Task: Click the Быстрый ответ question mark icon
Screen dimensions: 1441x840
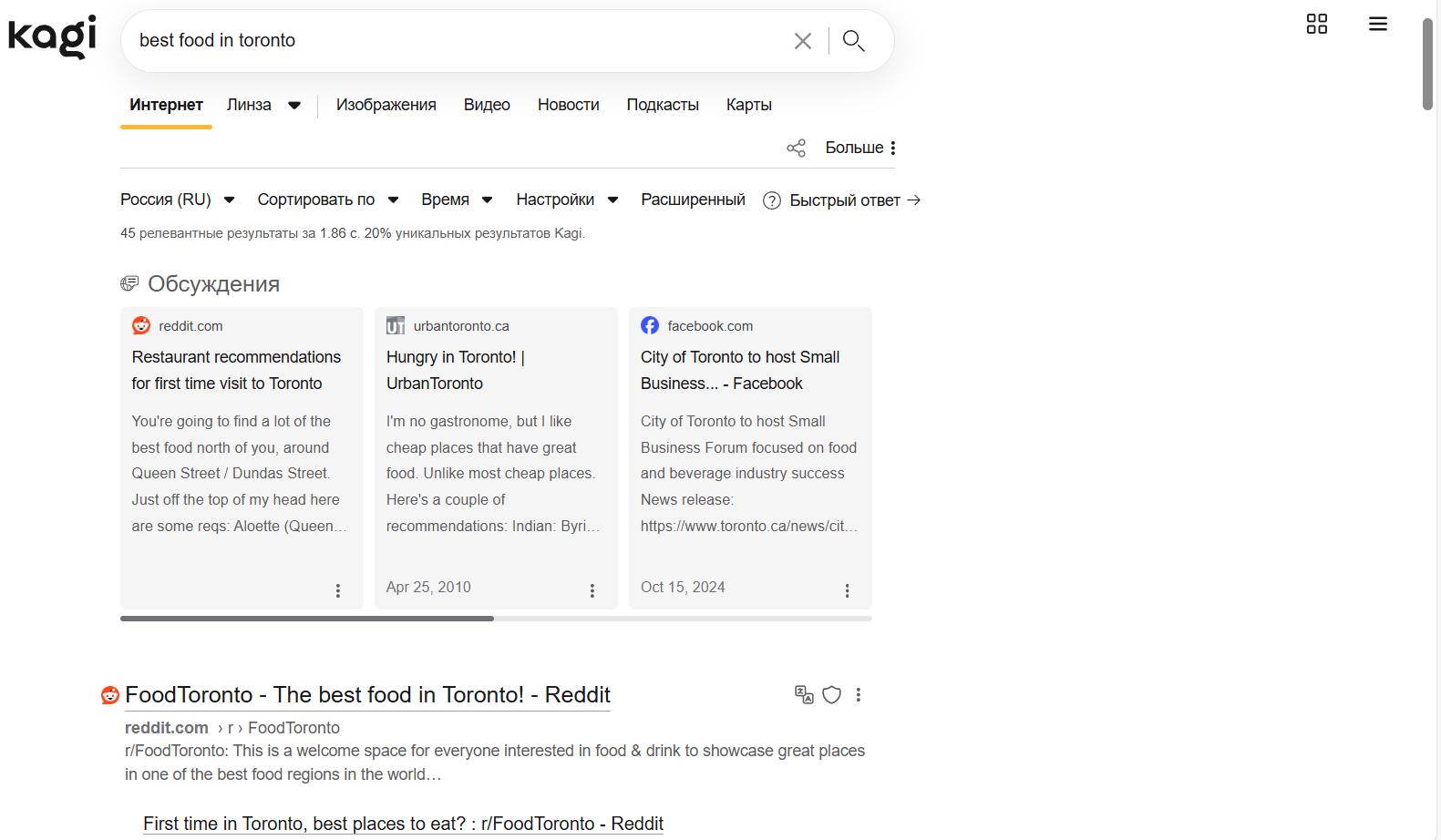Action: [x=772, y=200]
